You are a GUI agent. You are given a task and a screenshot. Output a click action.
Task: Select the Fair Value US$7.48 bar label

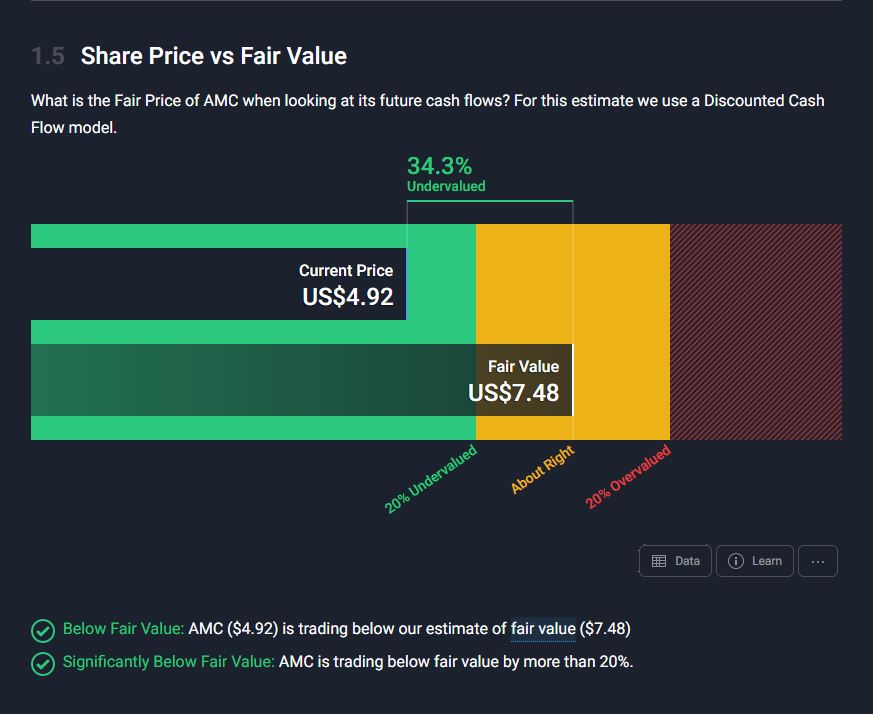click(x=514, y=381)
